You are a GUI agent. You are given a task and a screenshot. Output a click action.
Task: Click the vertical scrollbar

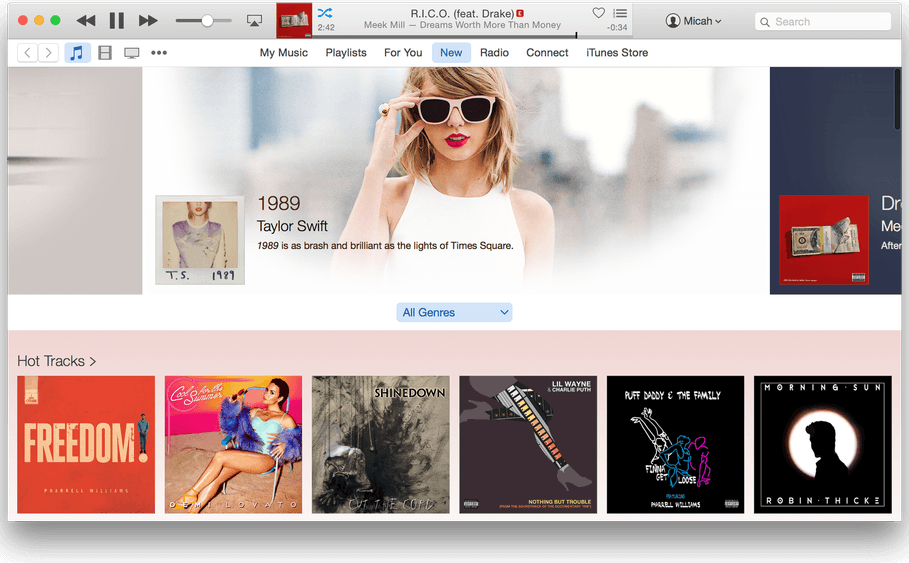[897, 99]
